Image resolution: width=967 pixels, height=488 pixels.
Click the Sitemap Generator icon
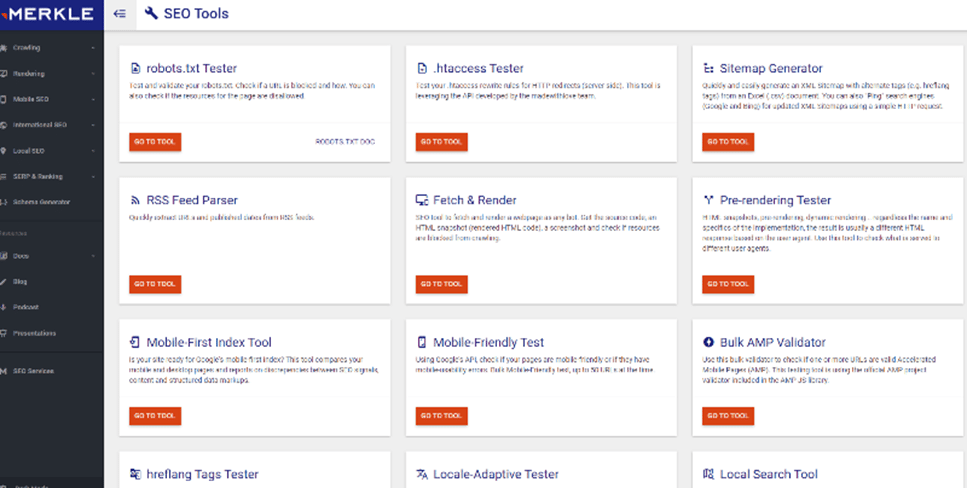tap(708, 69)
